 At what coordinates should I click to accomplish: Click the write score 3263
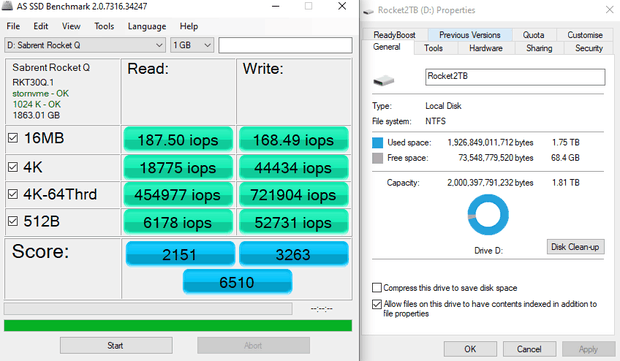click(293, 253)
